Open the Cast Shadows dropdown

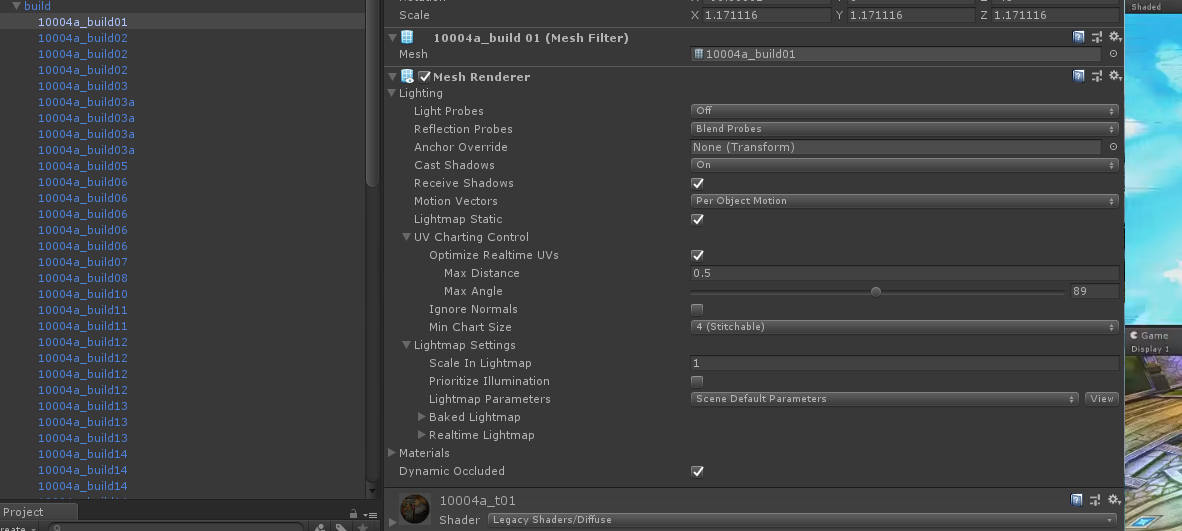(904, 164)
